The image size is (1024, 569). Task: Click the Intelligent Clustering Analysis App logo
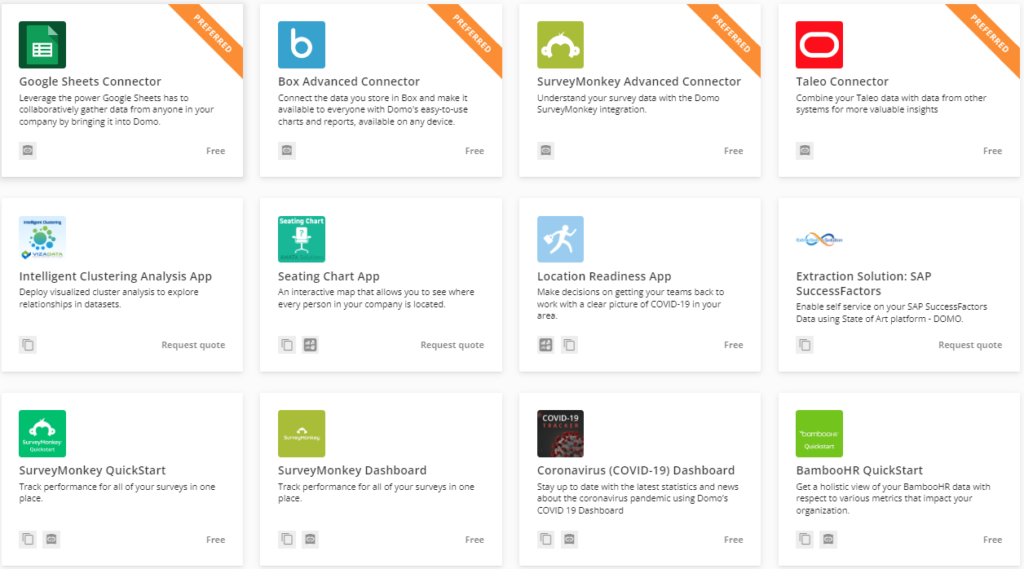tap(42, 240)
